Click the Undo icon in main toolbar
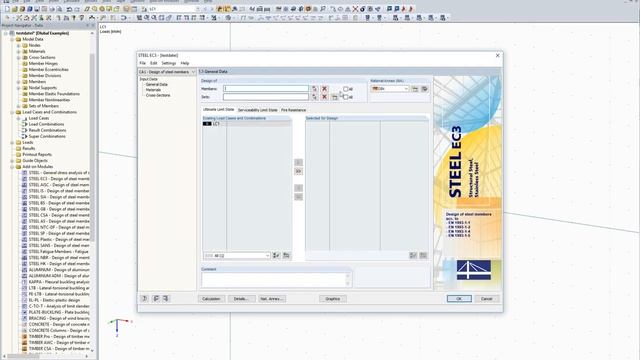The image size is (640, 360). [x=69, y=9]
